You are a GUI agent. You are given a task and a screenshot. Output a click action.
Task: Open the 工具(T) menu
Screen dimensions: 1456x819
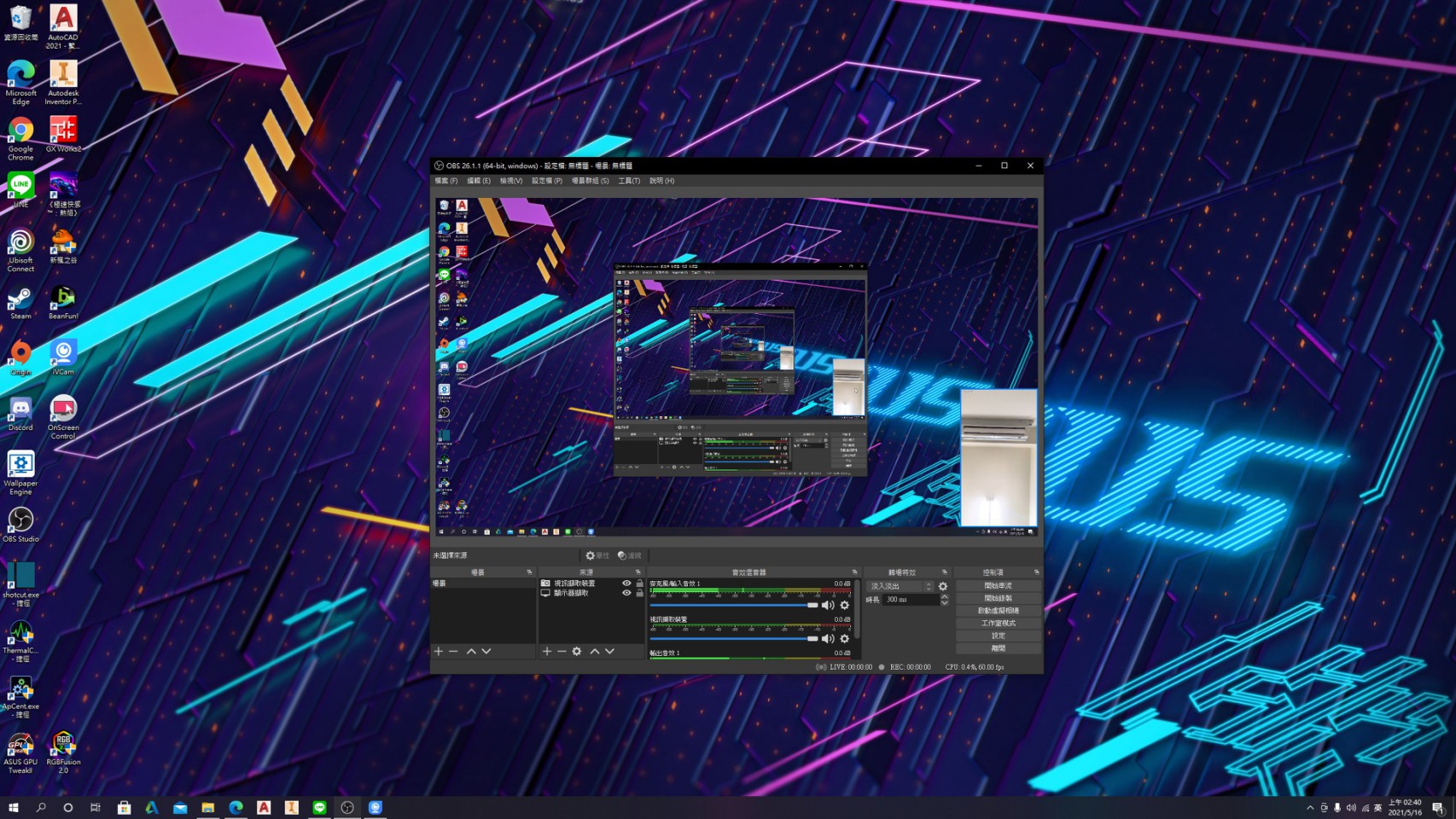click(629, 181)
